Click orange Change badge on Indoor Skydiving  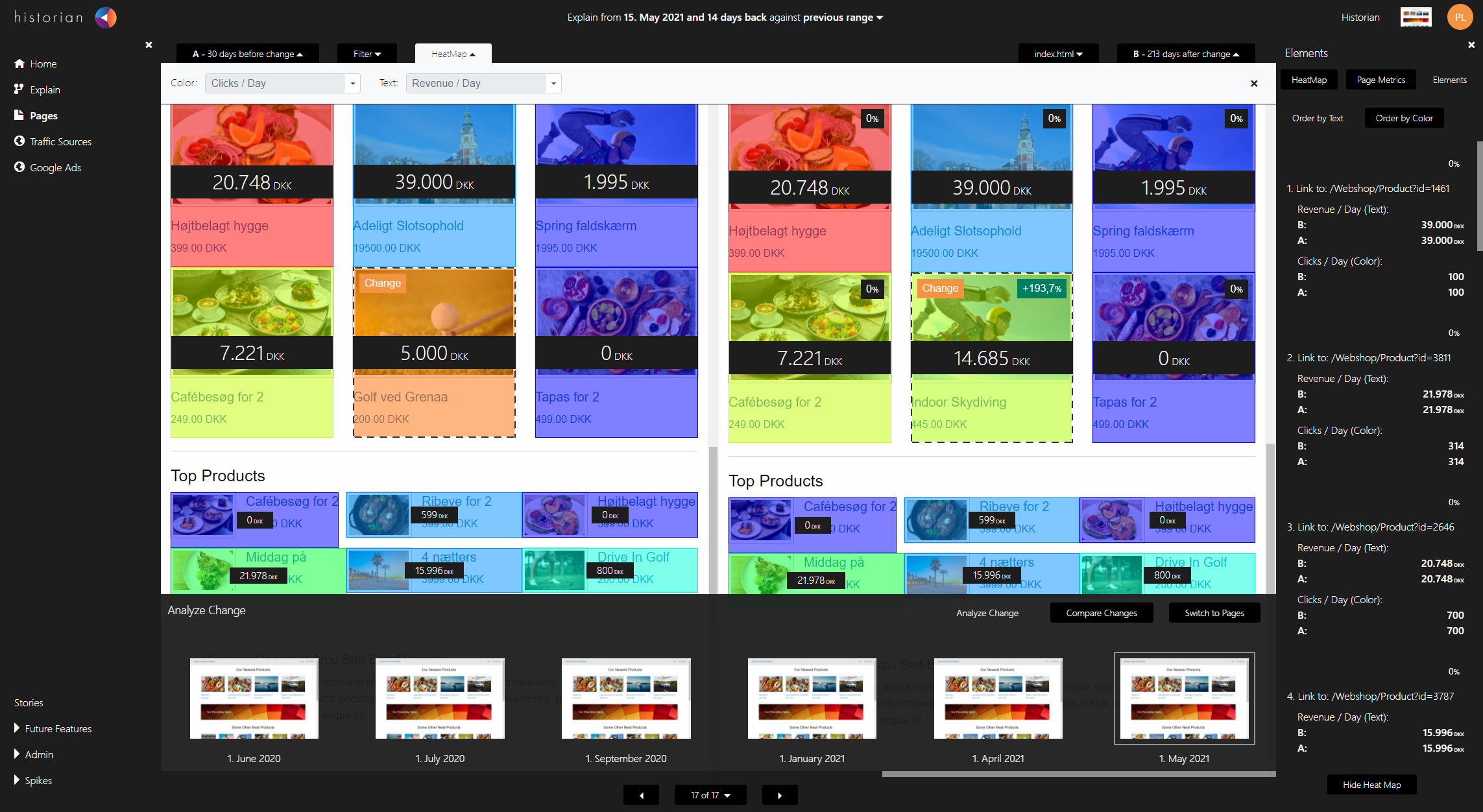940,289
